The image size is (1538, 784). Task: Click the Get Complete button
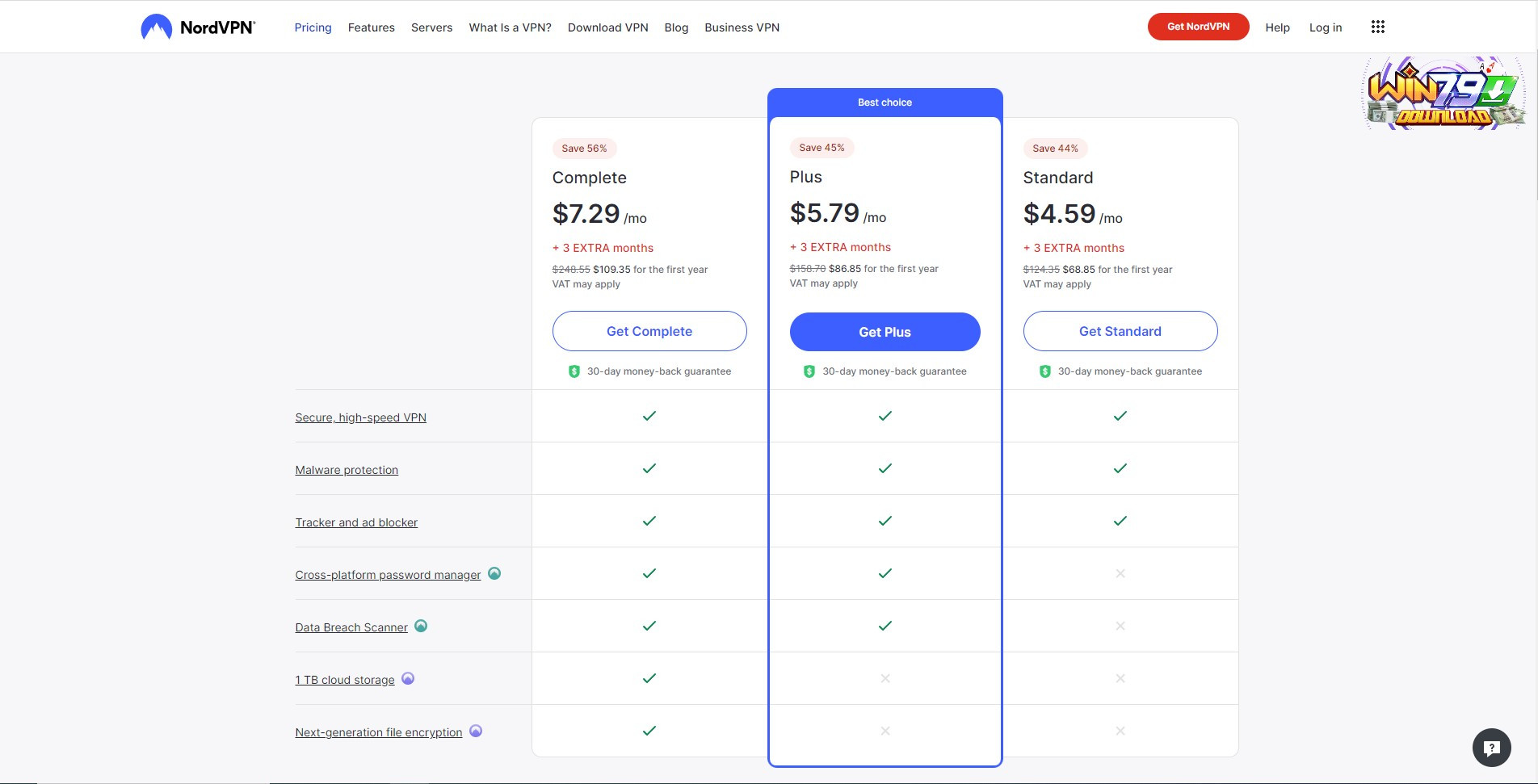[649, 331]
